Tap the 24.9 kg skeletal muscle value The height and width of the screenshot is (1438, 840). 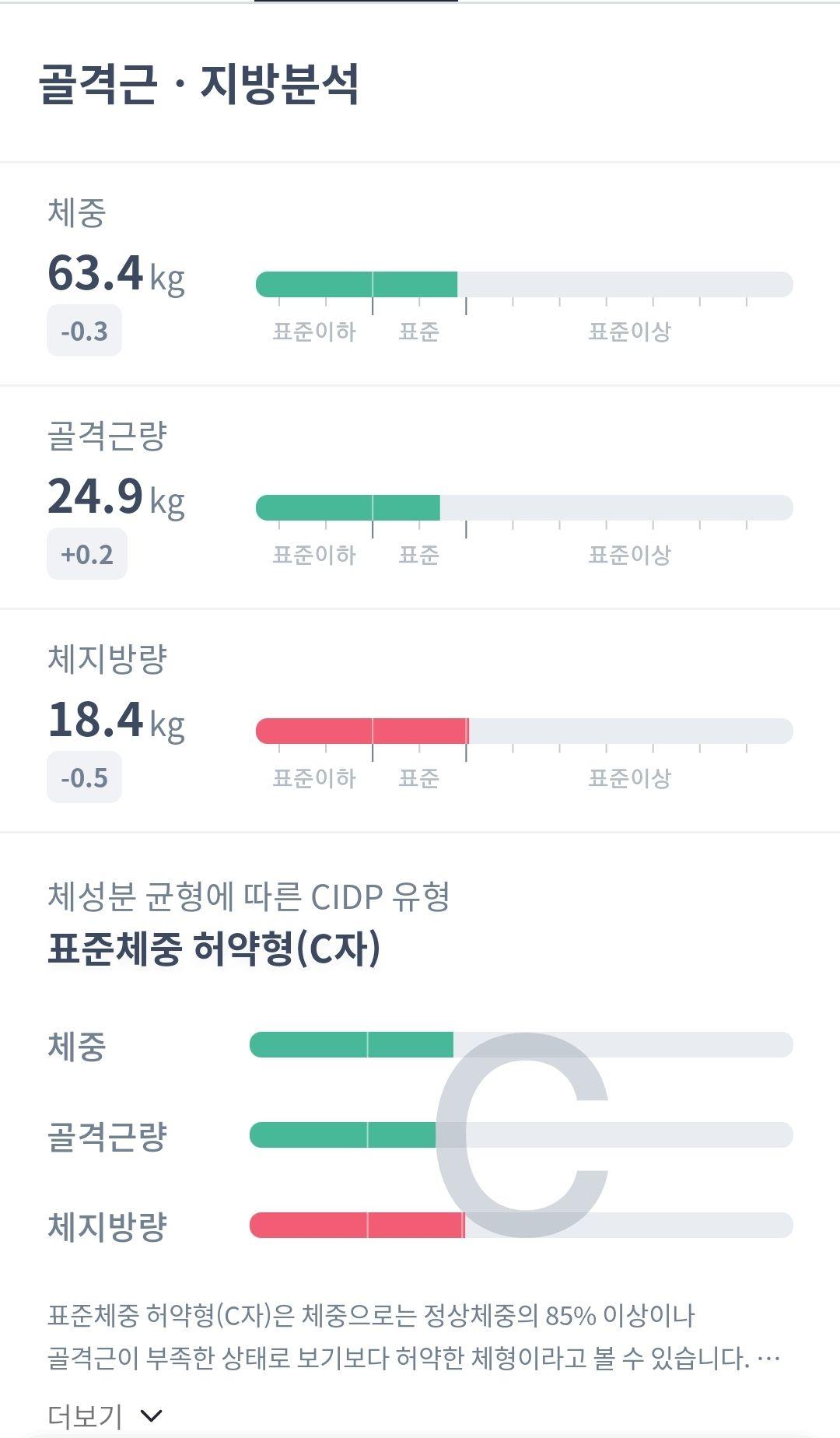117,497
